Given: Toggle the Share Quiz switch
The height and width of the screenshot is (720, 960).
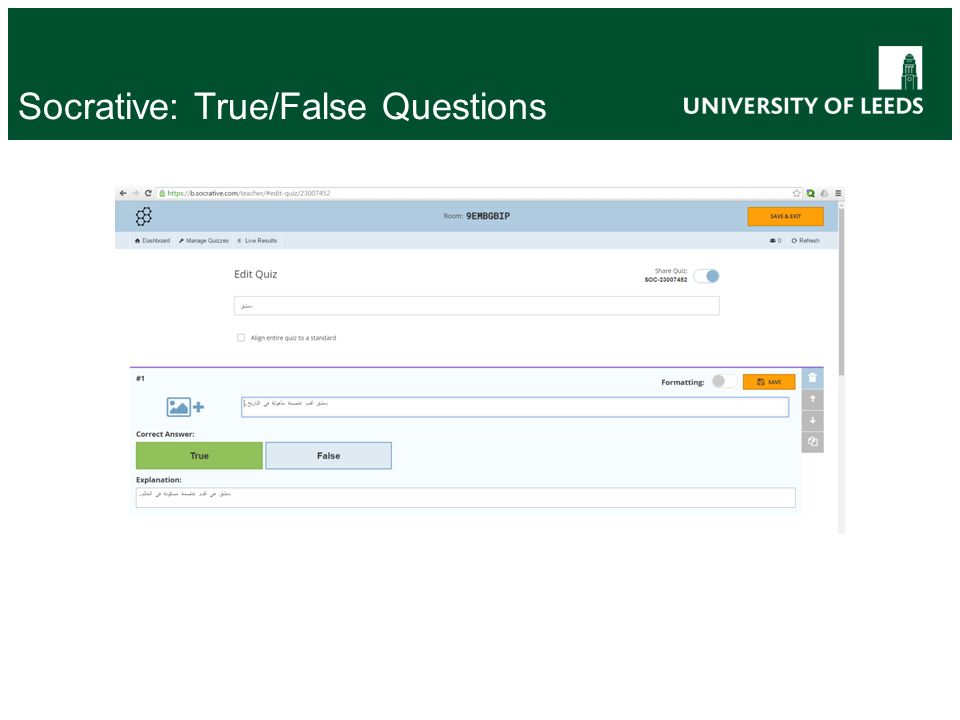Looking at the screenshot, I should pyautogui.click(x=707, y=276).
